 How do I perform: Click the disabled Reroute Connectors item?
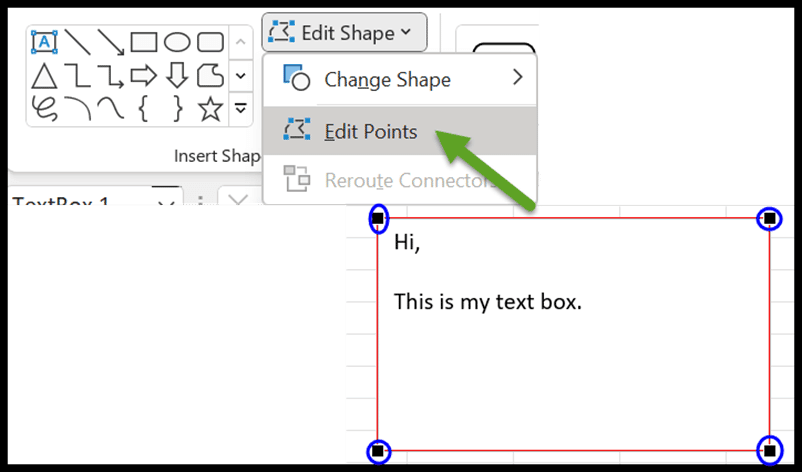[x=400, y=180]
